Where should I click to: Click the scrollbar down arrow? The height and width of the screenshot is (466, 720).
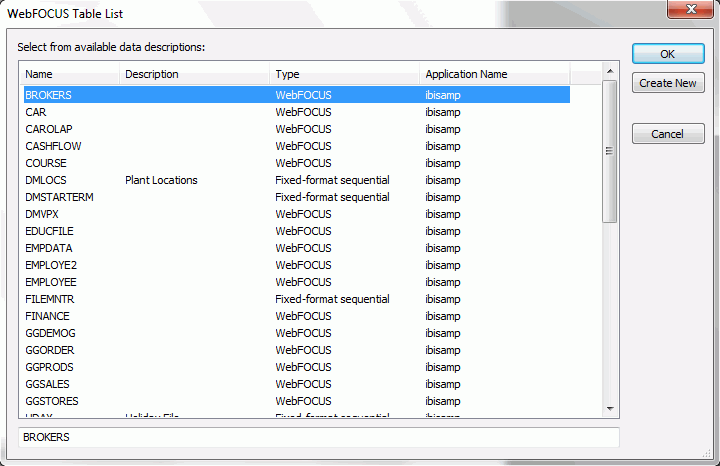pyautogui.click(x=610, y=408)
